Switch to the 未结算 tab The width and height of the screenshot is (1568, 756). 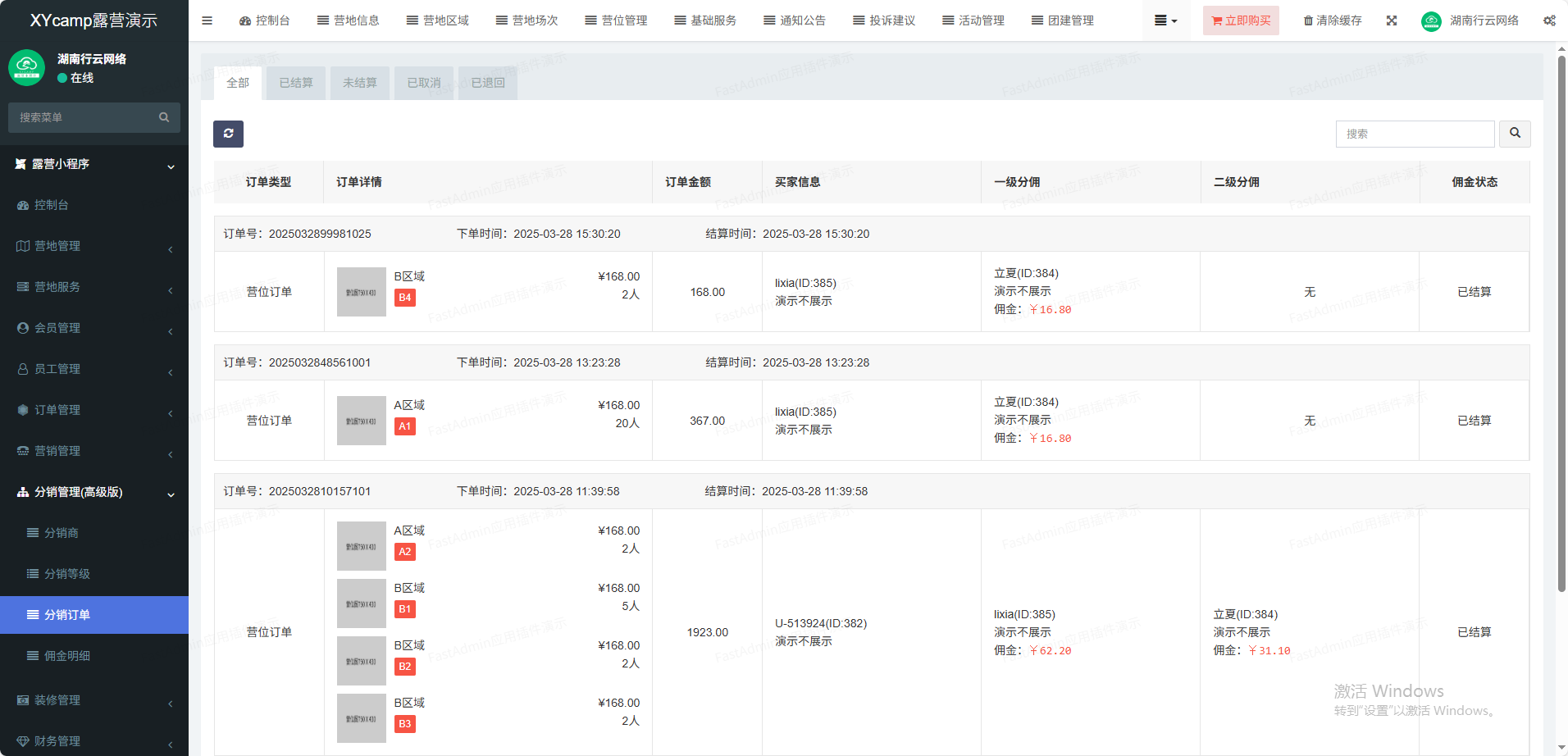click(359, 83)
